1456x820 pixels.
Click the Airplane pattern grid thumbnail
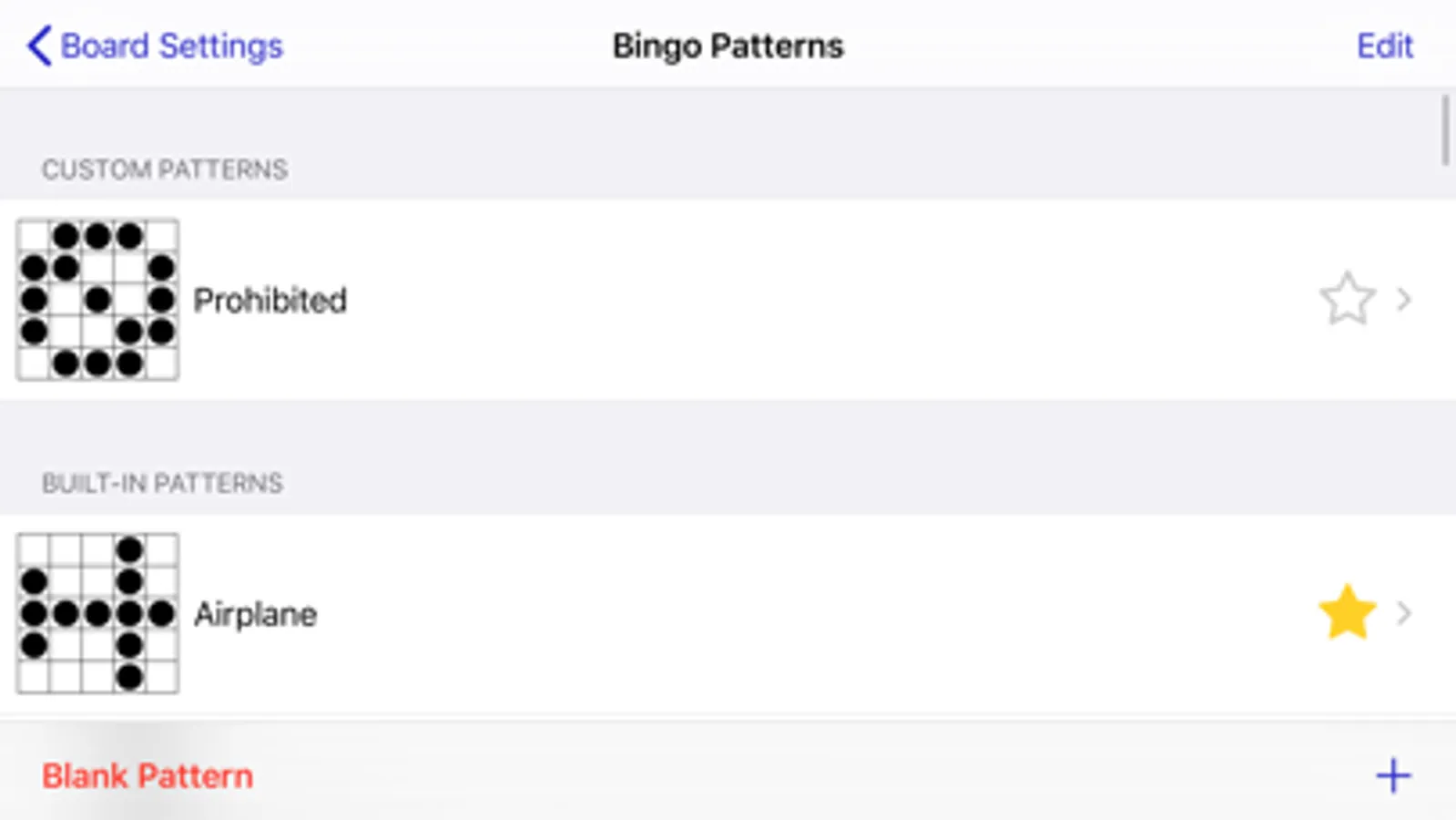click(97, 613)
